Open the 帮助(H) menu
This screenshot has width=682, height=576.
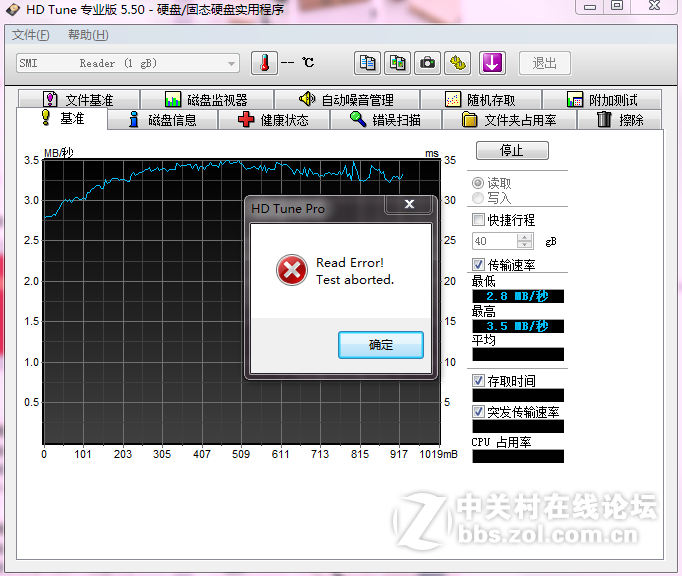[88, 35]
